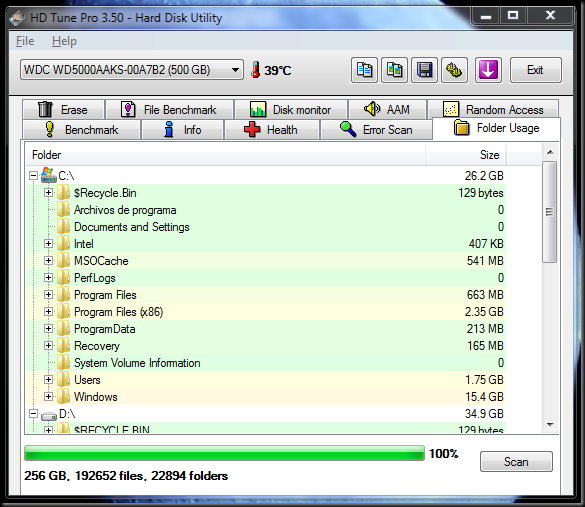Click the Folder column header

[226, 154]
